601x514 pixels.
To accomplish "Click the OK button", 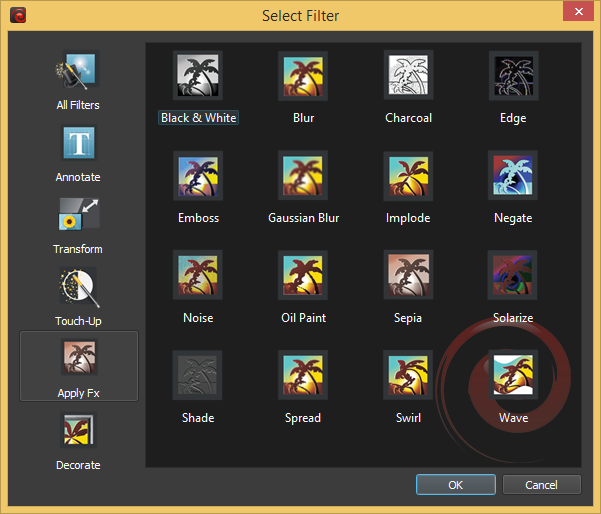I will tap(455, 485).
